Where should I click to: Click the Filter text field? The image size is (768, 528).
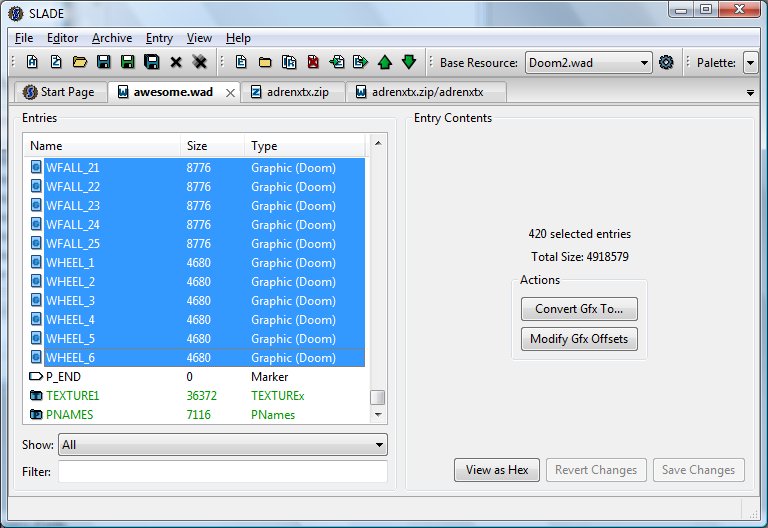pyautogui.click(x=223, y=471)
